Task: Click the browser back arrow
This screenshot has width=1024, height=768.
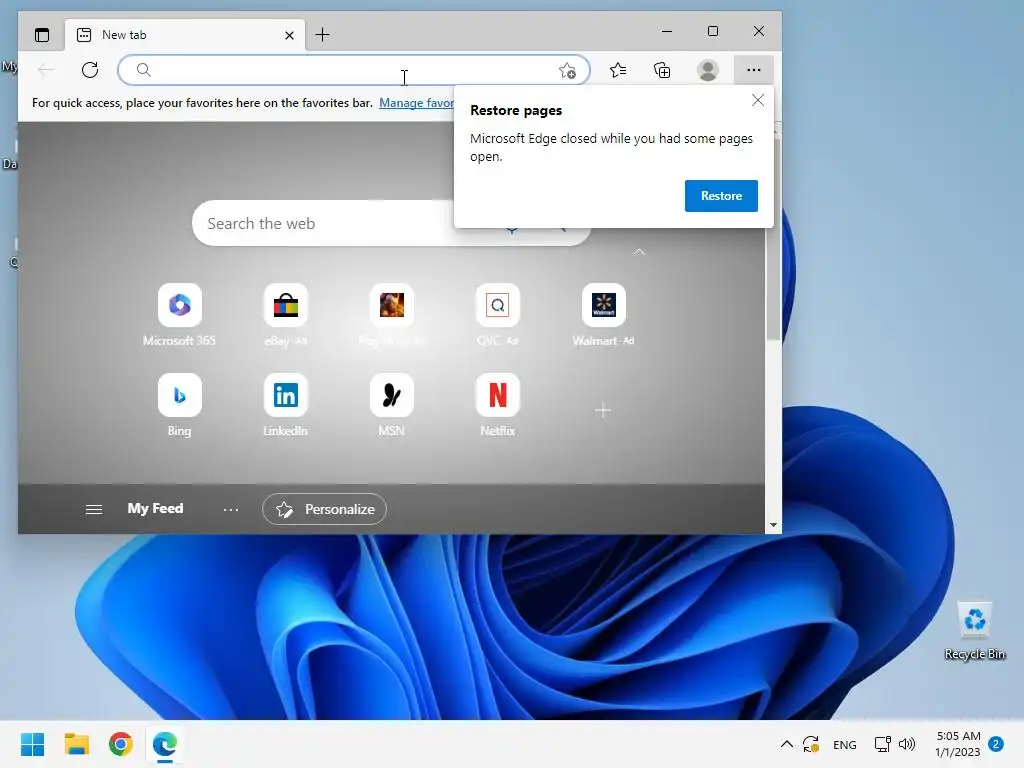Action: coord(46,70)
